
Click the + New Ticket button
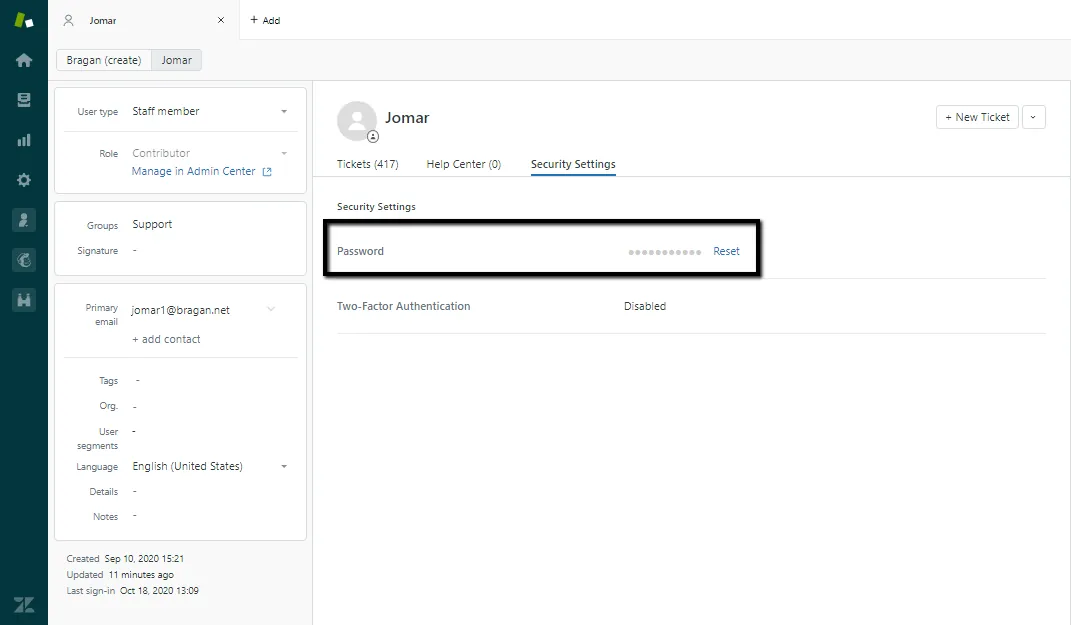(977, 117)
